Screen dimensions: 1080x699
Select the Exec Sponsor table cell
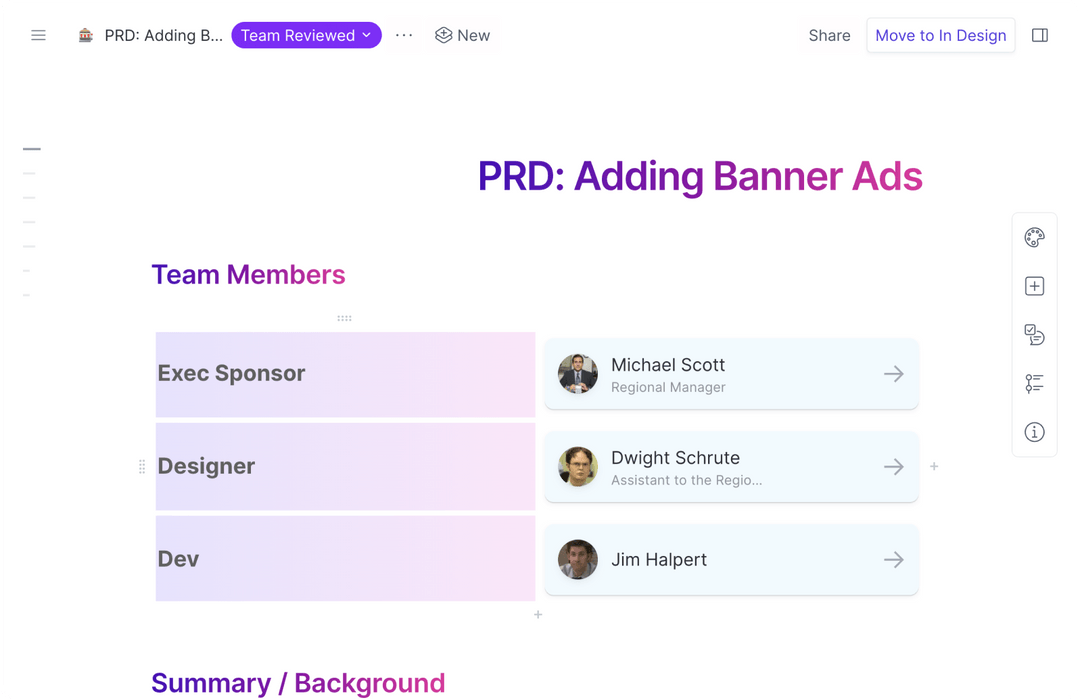coord(345,374)
